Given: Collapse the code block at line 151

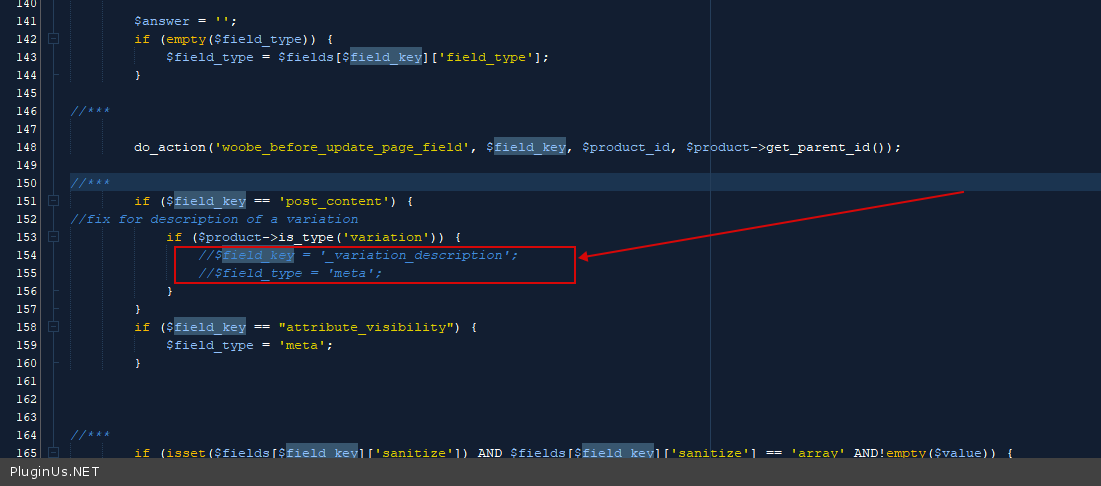Looking at the screenshot, I should point(53,201).
